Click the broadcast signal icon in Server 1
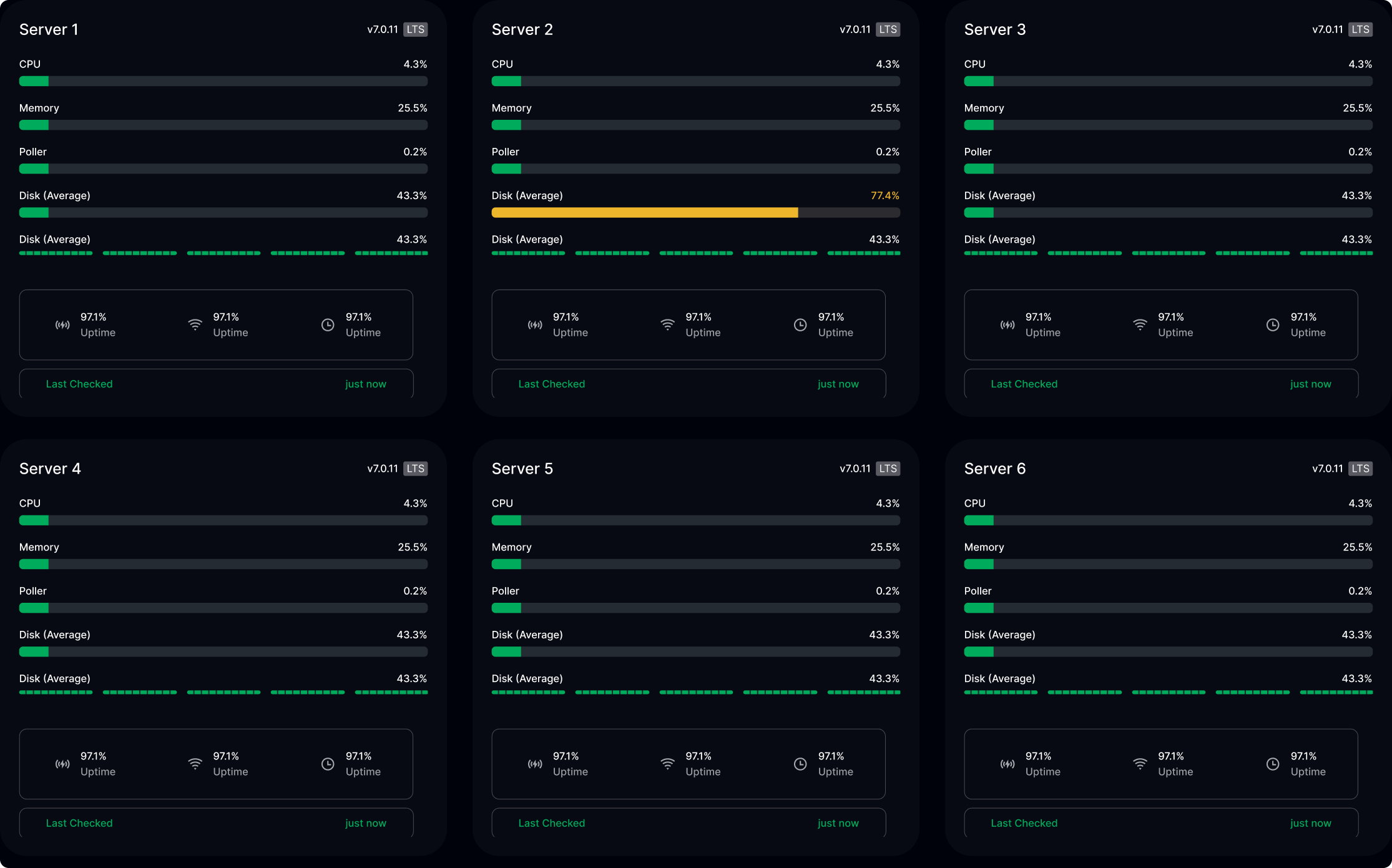Viewport: 1392px width, 868px height. (x=62, y=325)
